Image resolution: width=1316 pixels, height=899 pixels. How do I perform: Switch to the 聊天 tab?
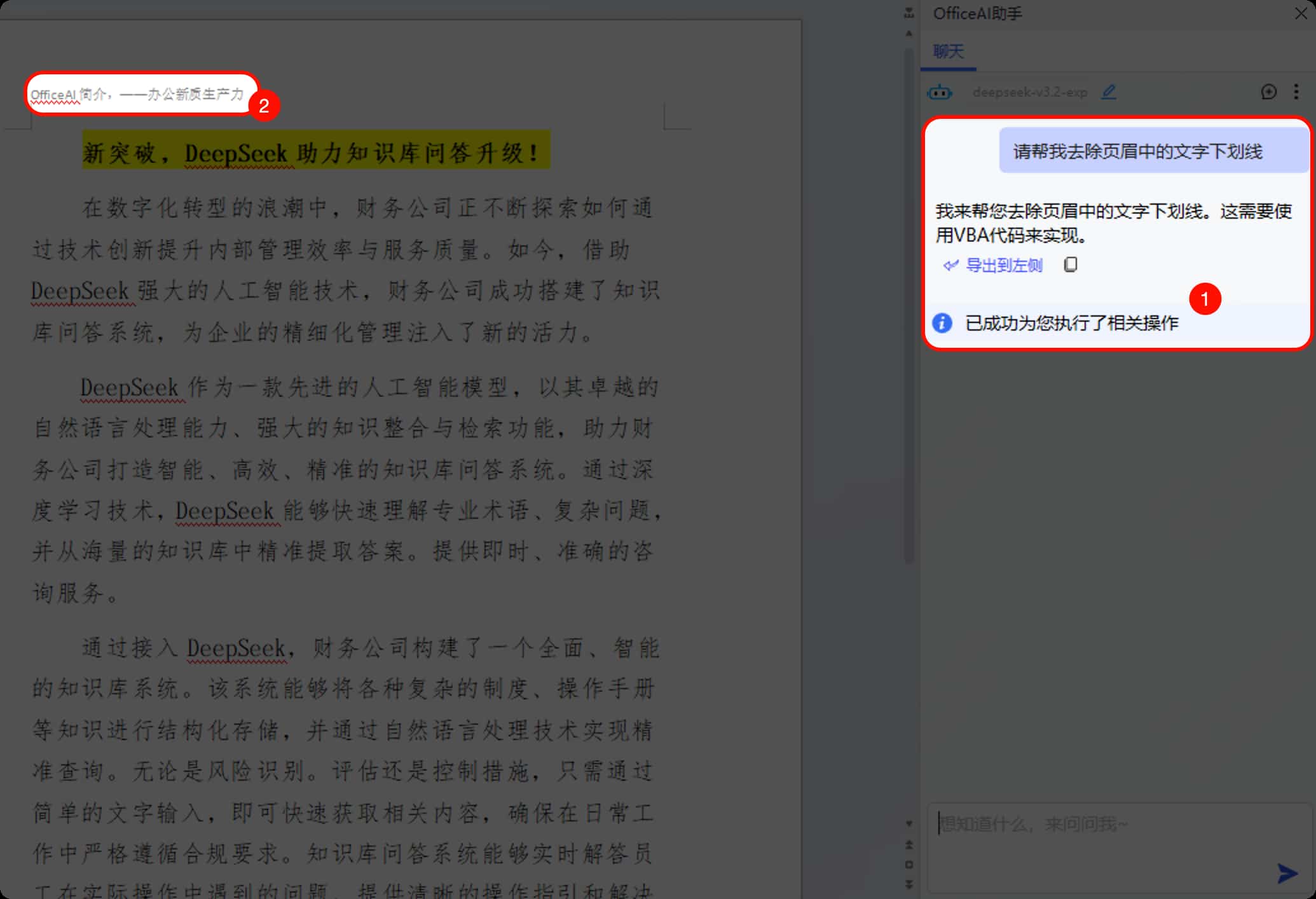click(947, 51)
